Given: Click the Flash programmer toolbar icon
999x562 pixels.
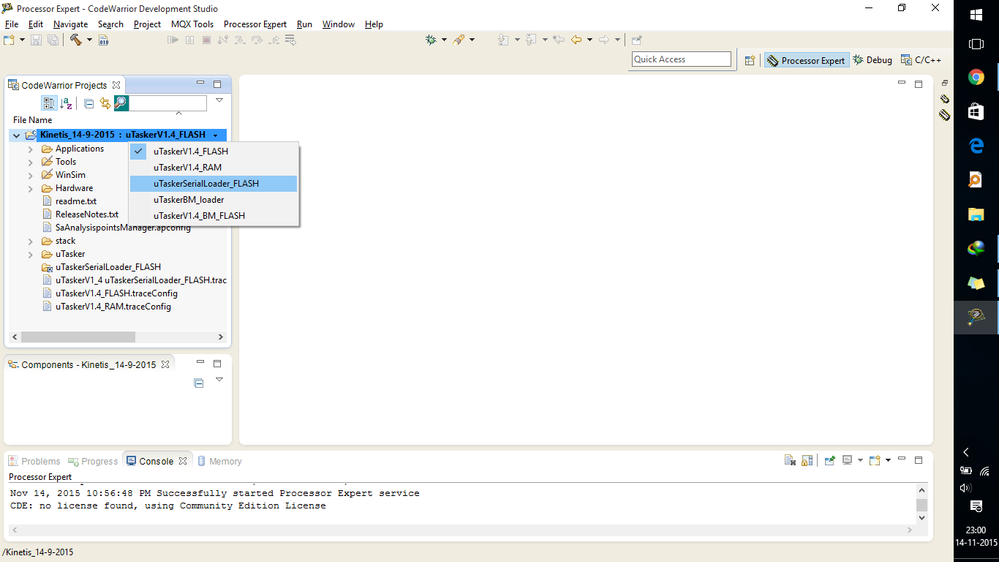Looking at the screenshot, I should pos(459,40).
